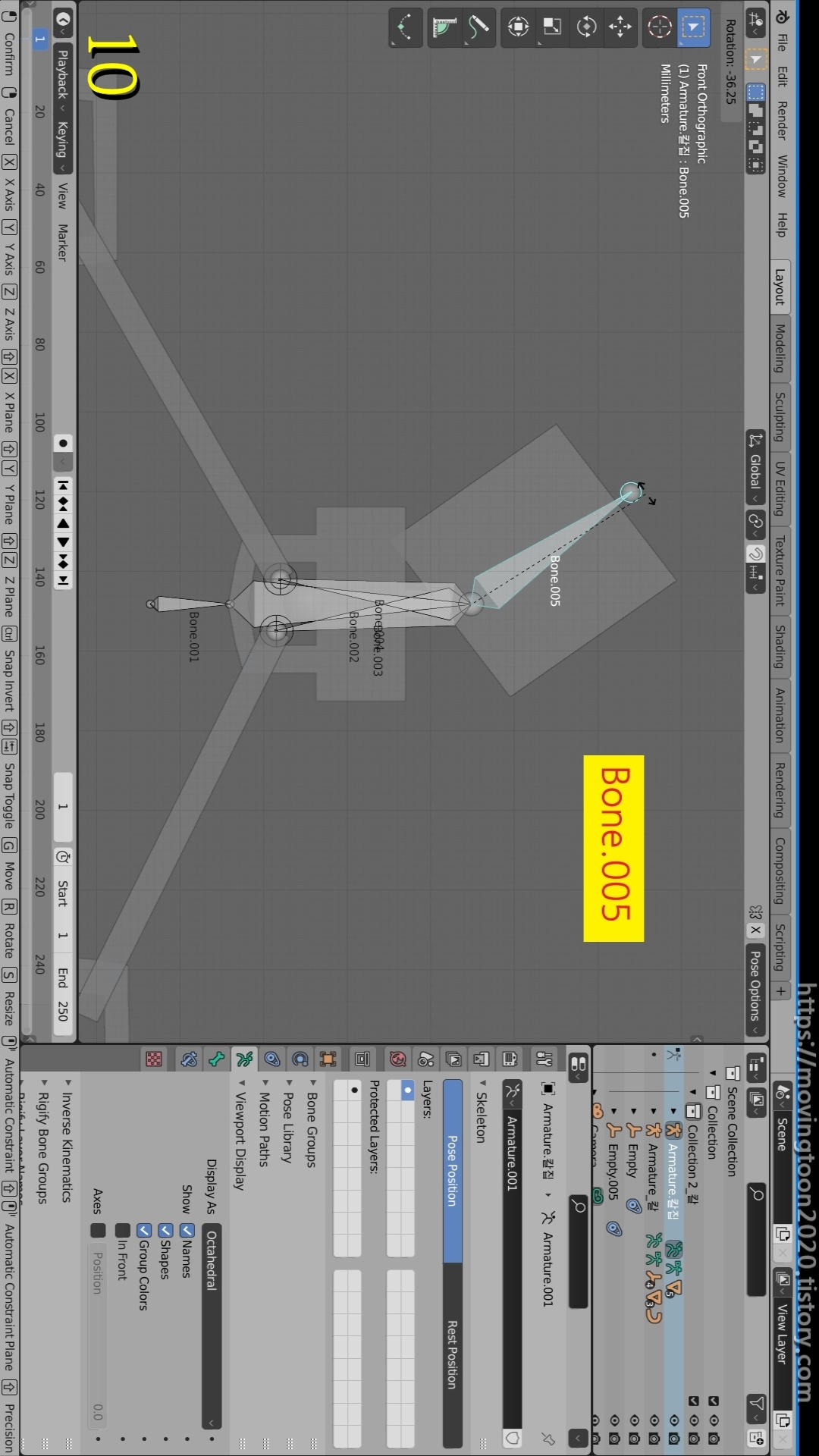Switch to the Animation workspace tab
The image size is (819, 1456).
780,714
